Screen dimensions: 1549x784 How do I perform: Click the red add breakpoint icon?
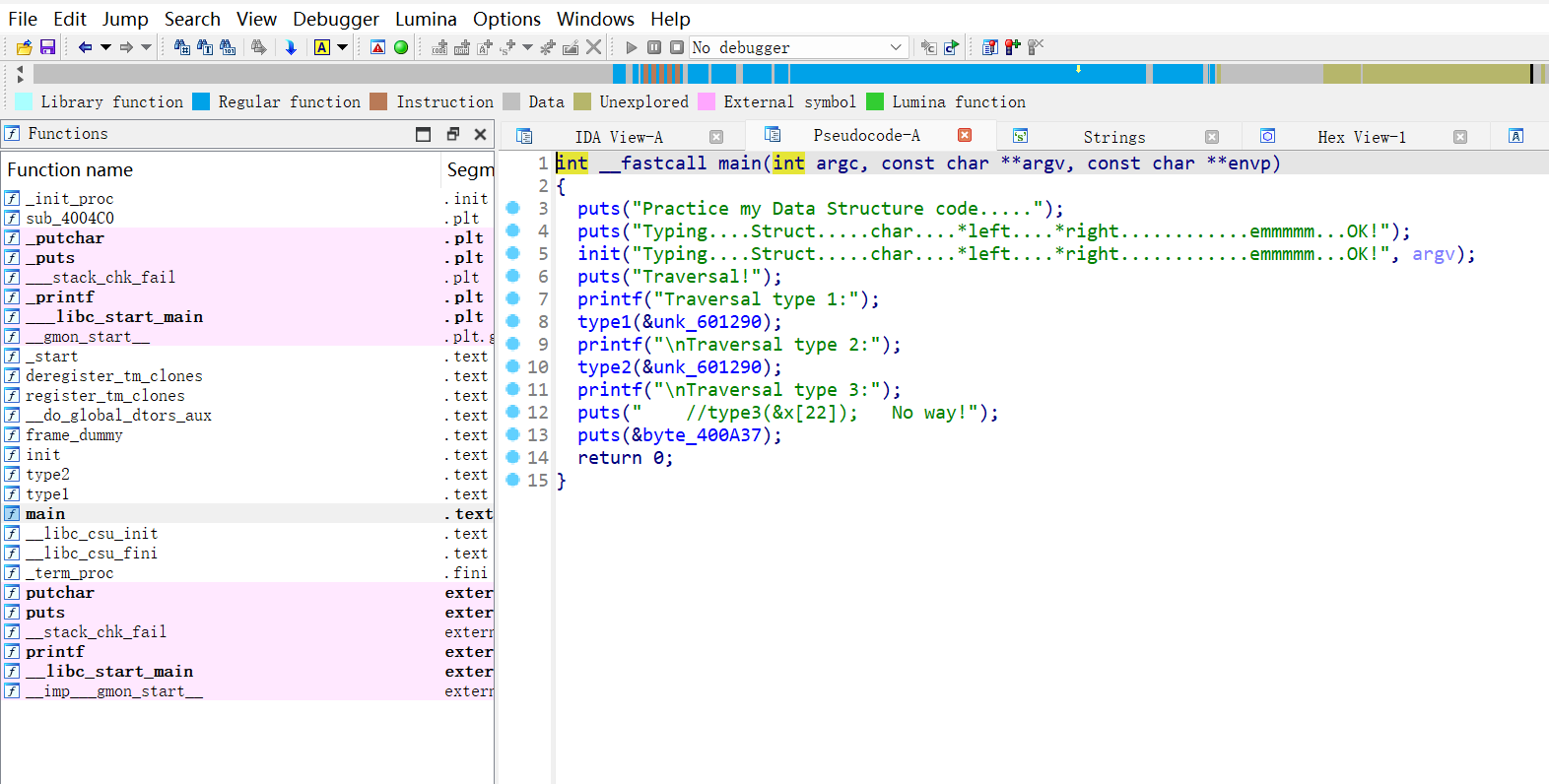click(1012, 47)
